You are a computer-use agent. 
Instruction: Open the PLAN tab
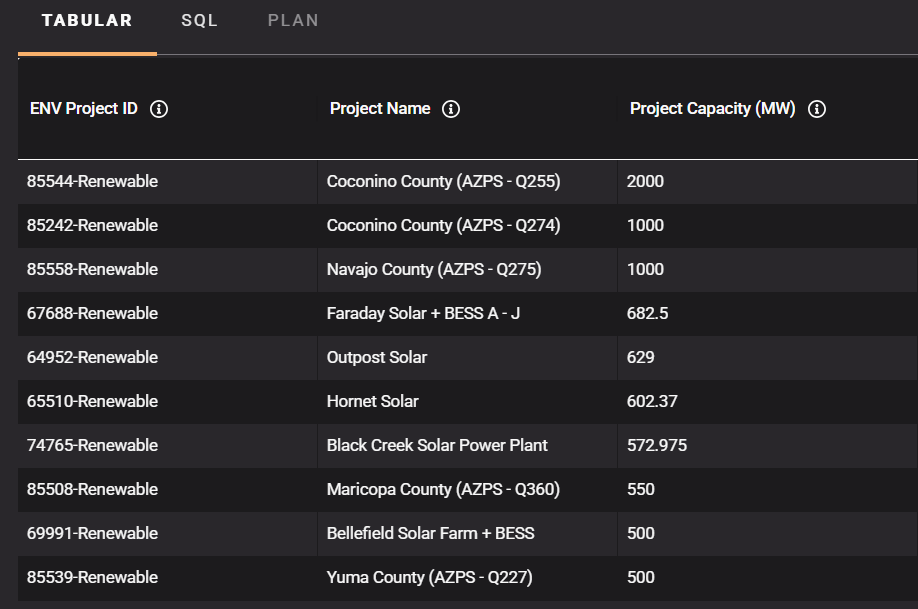pyautogui.click(x=293, y=21)
